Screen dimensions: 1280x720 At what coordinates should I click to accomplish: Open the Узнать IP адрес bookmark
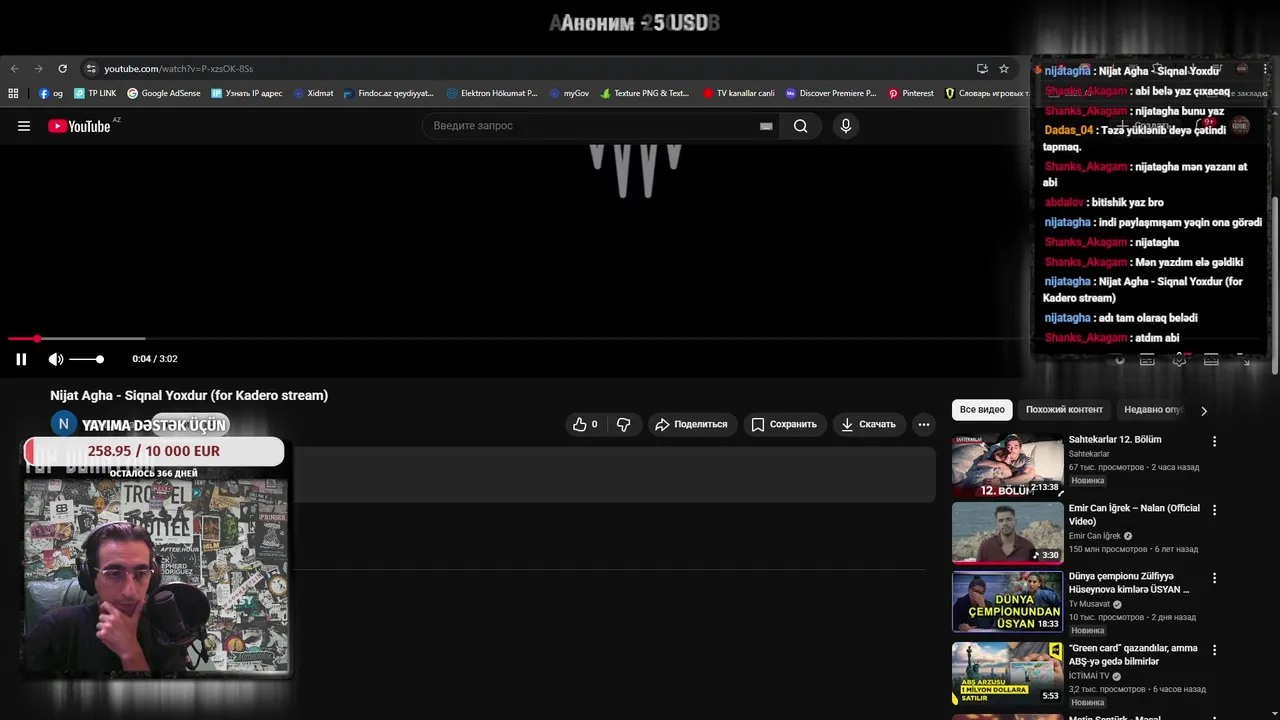point(246,93)
